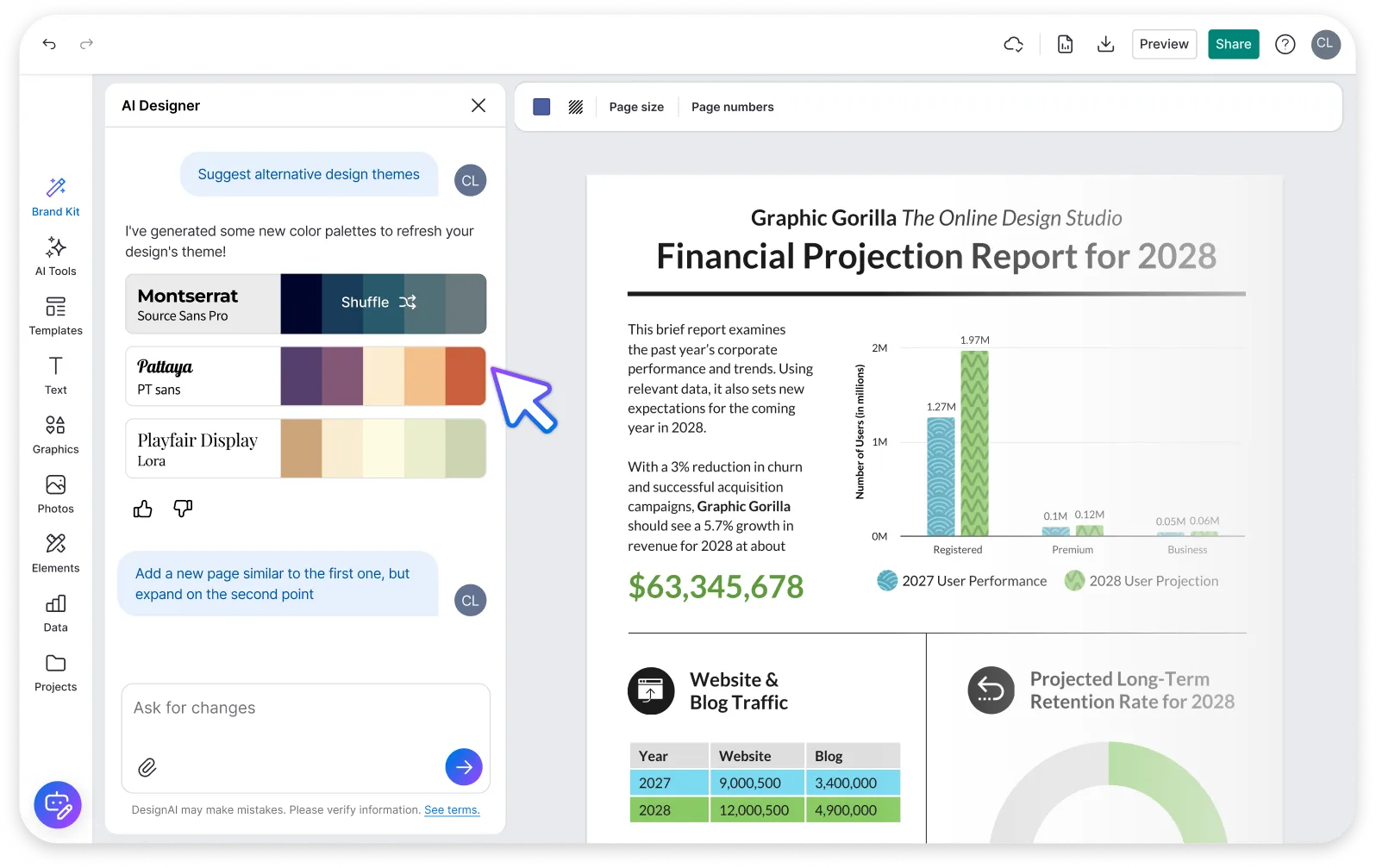Image resolution: width=1376 pixels, height=868 pixels.
Task: Click the 2028 User Projection legend item
Action: pos(1141,581)
